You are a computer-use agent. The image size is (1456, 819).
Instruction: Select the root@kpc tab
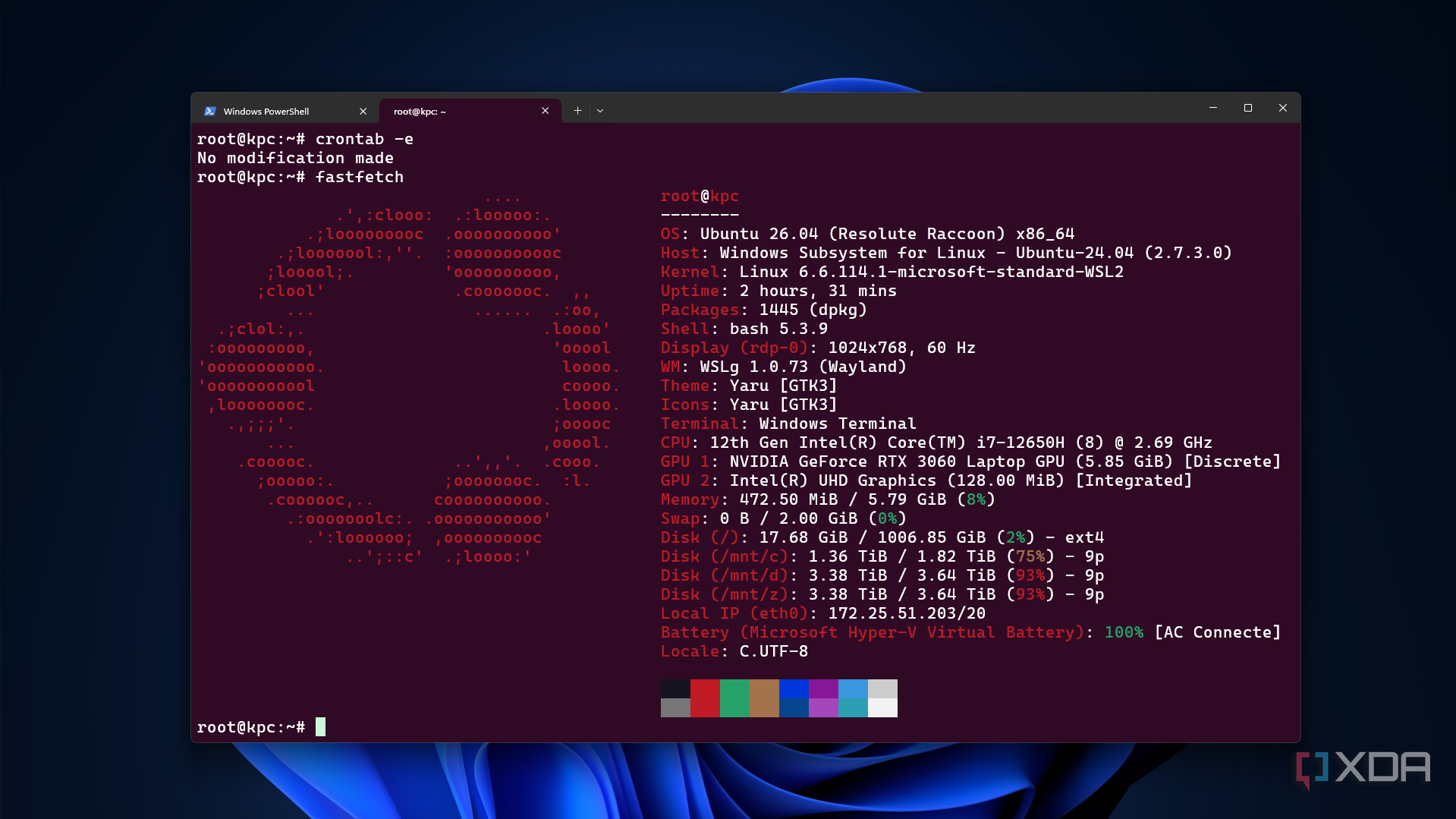pos(470,111)
